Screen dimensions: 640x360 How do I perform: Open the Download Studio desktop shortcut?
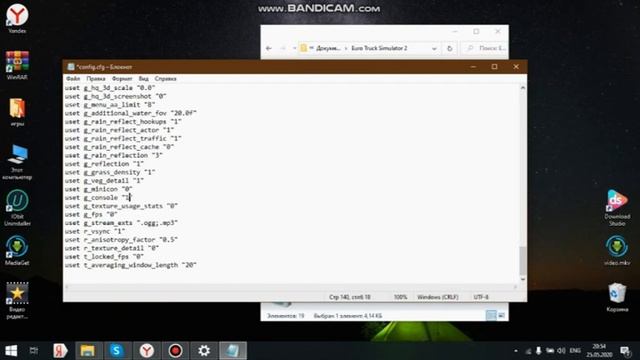617,208
